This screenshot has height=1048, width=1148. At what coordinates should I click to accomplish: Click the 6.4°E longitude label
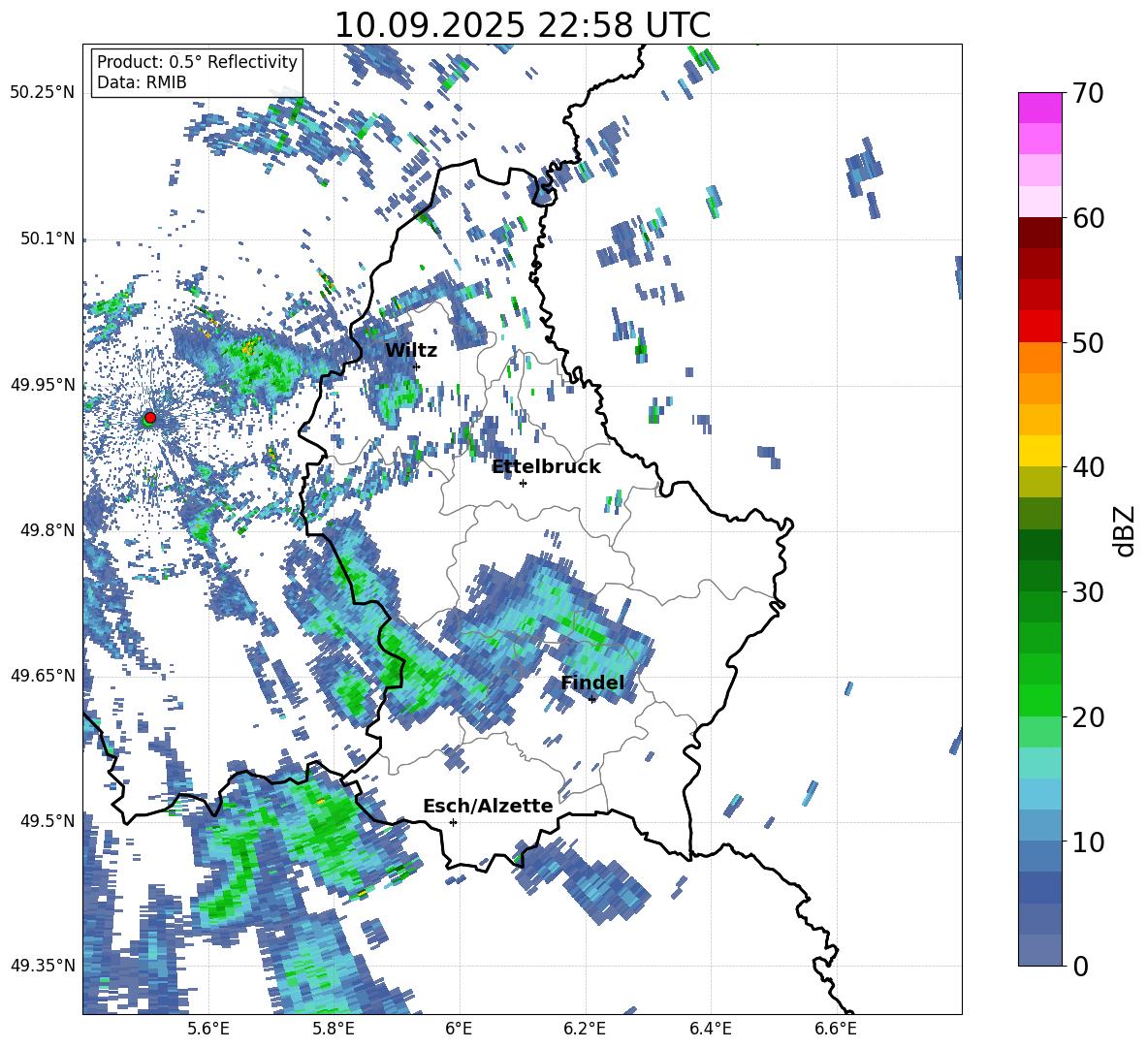[x=710, y=1029]
